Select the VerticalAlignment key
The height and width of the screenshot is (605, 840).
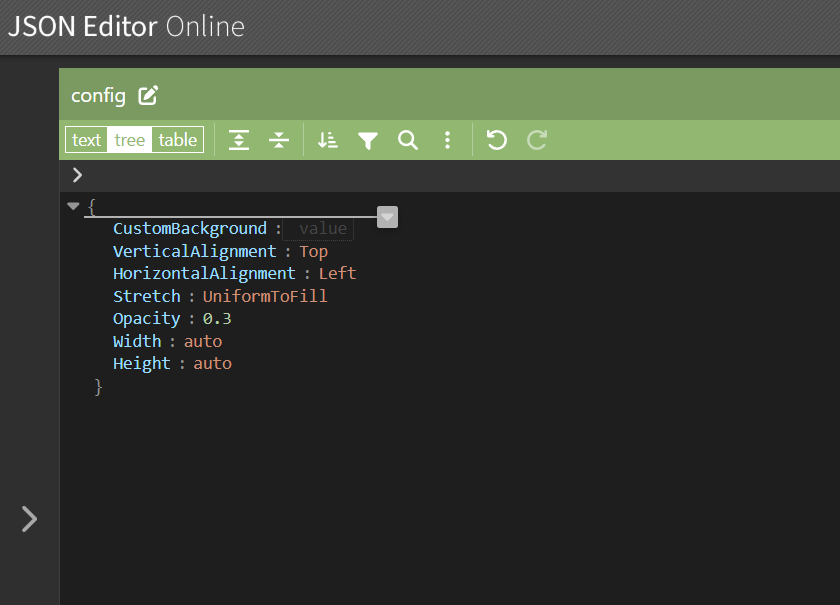(195, 251)
